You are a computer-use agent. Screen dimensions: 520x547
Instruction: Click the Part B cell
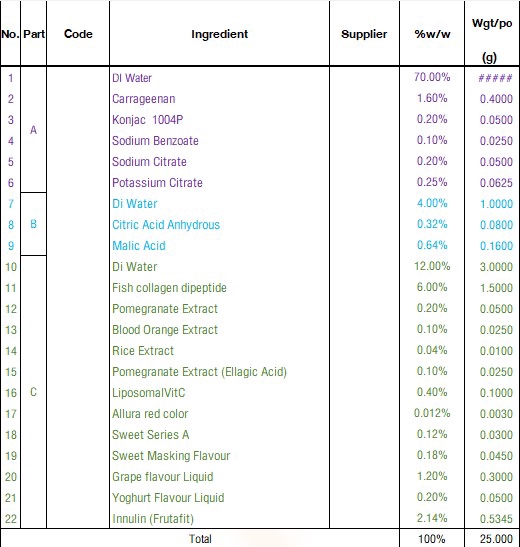33,224
